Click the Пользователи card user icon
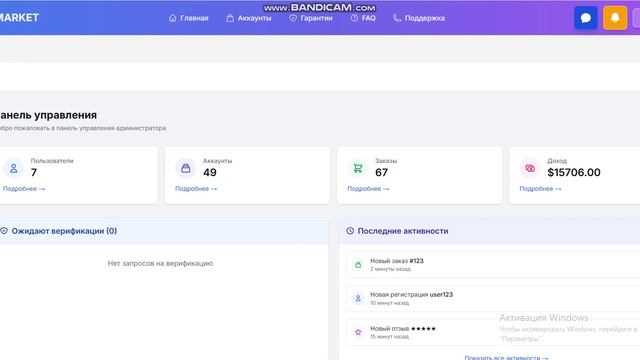 point(13,168)
